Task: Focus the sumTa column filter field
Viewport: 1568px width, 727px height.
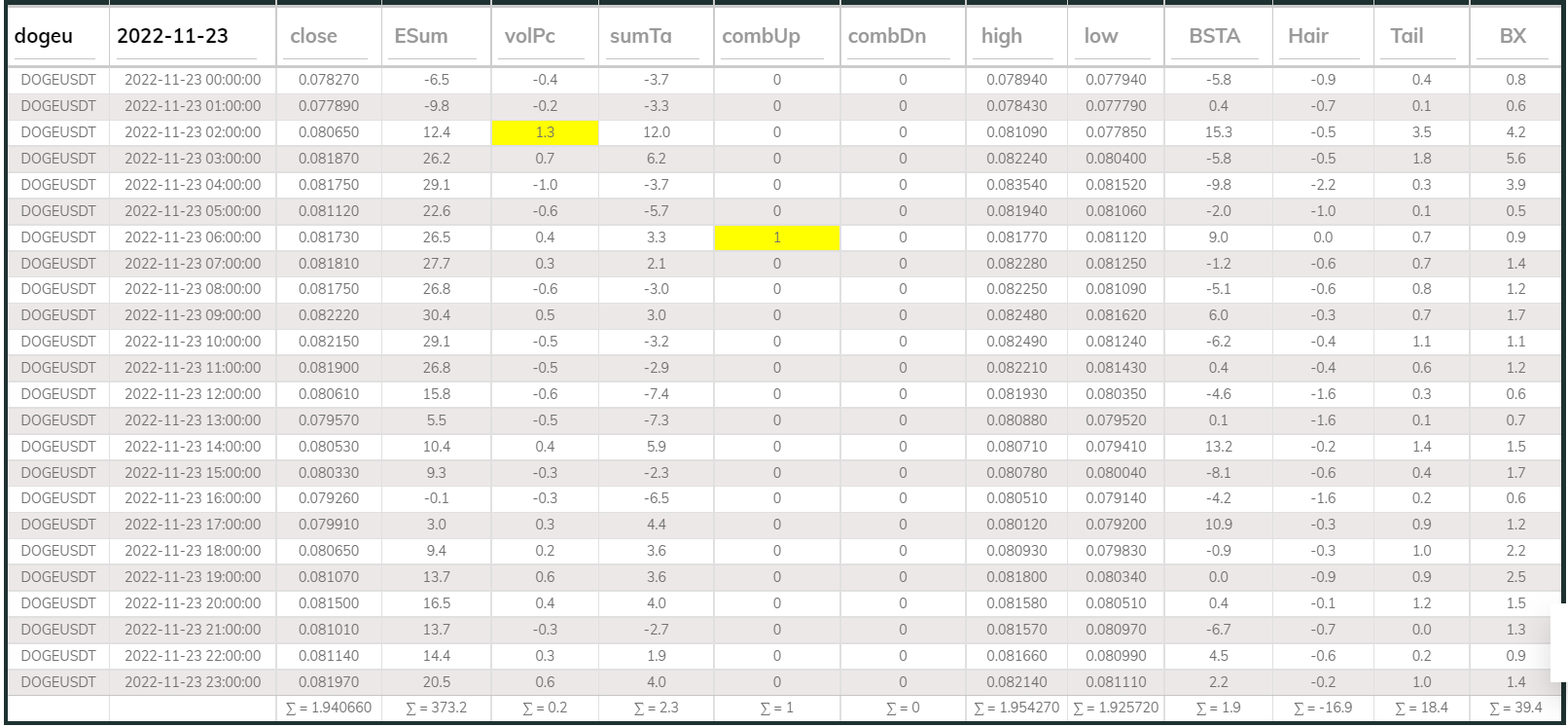Action: pyautogui.click(x=655, y=37)
